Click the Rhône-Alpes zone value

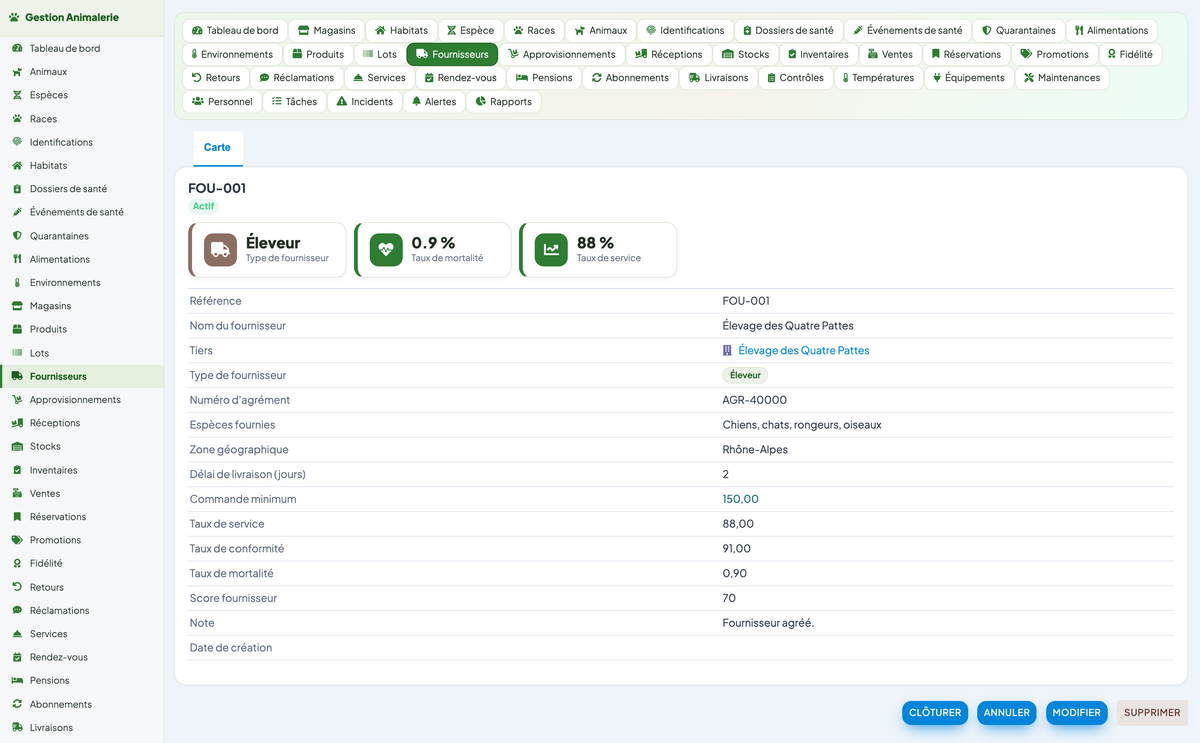(755, 450)
